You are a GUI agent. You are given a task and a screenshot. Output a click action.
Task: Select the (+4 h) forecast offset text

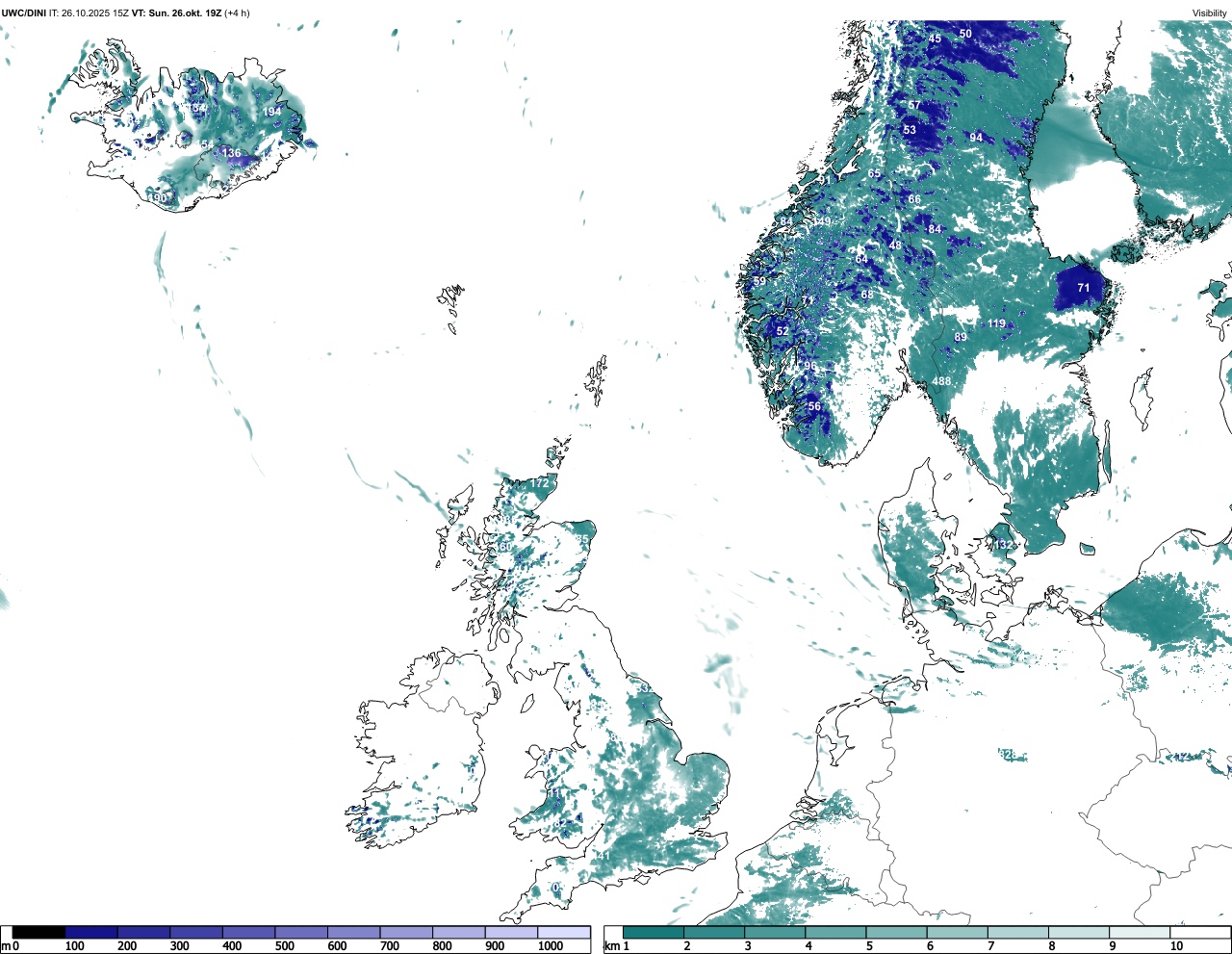point(238,13)
